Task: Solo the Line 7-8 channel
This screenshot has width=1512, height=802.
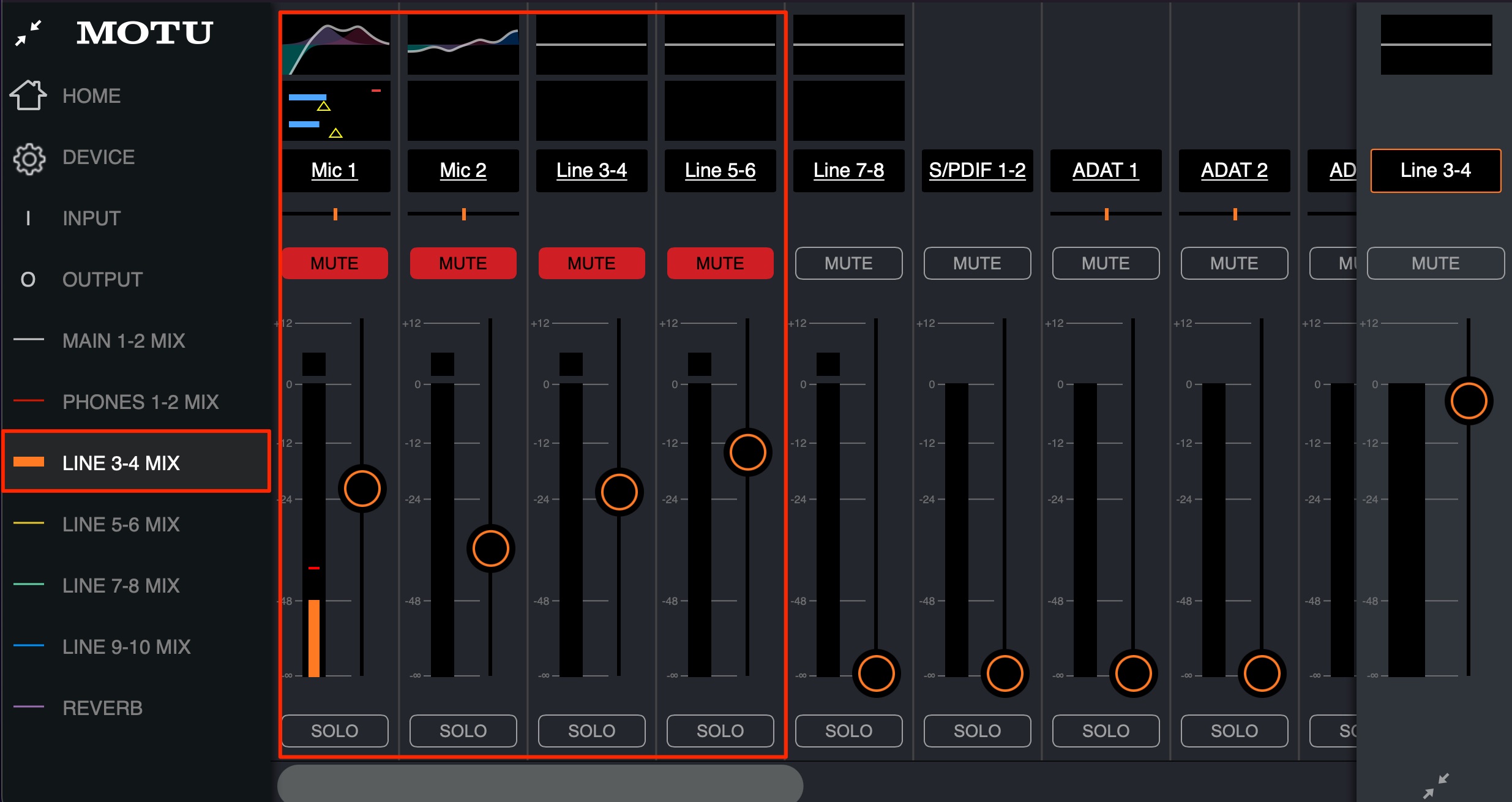Action: [x=849, y=731]
